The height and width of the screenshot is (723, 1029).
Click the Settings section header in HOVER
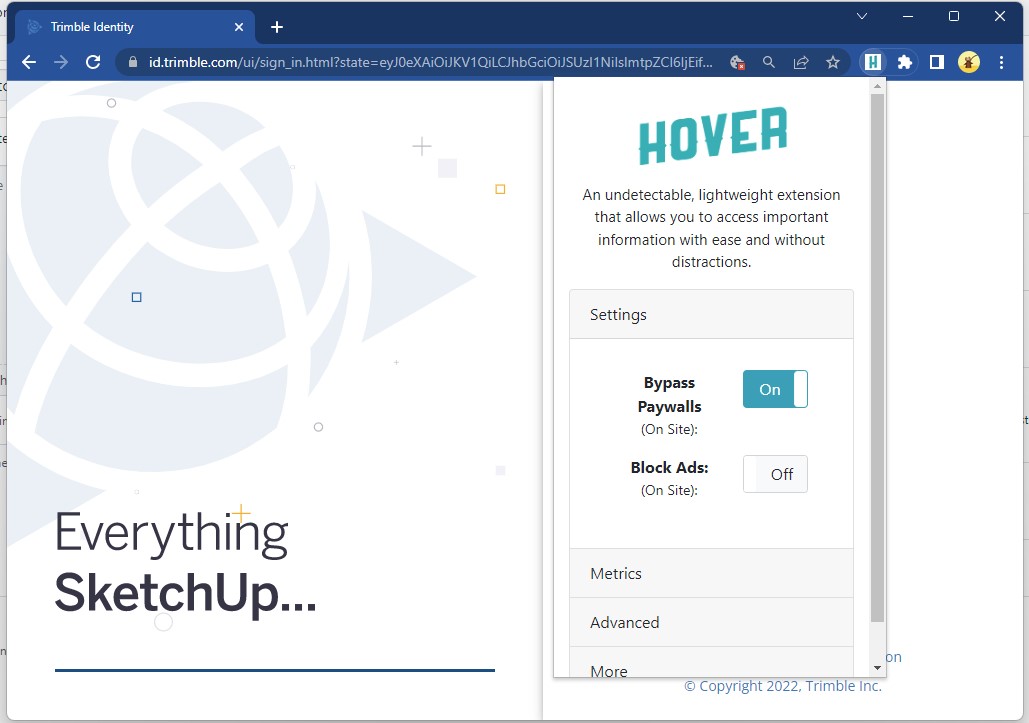pos(711,314)
